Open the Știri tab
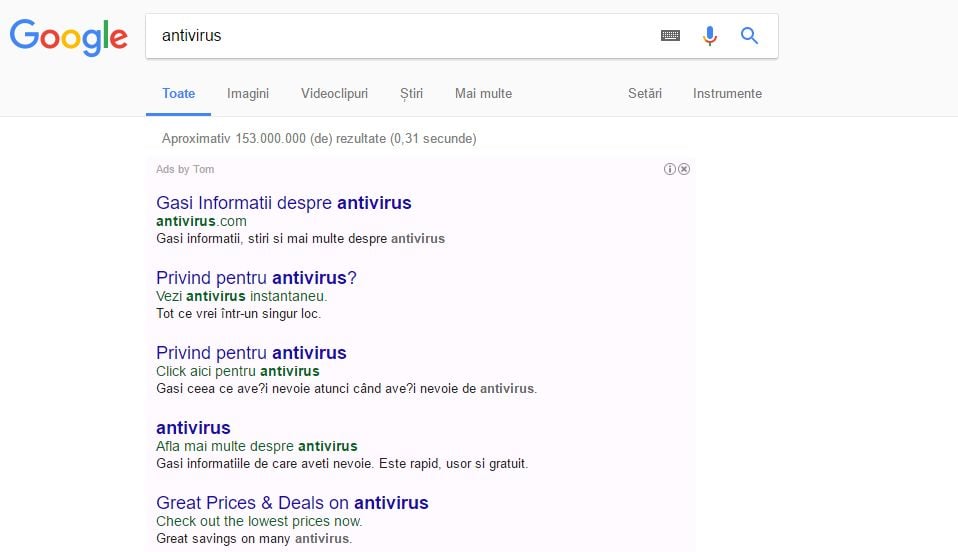958x552 pixels. (411, 93)
